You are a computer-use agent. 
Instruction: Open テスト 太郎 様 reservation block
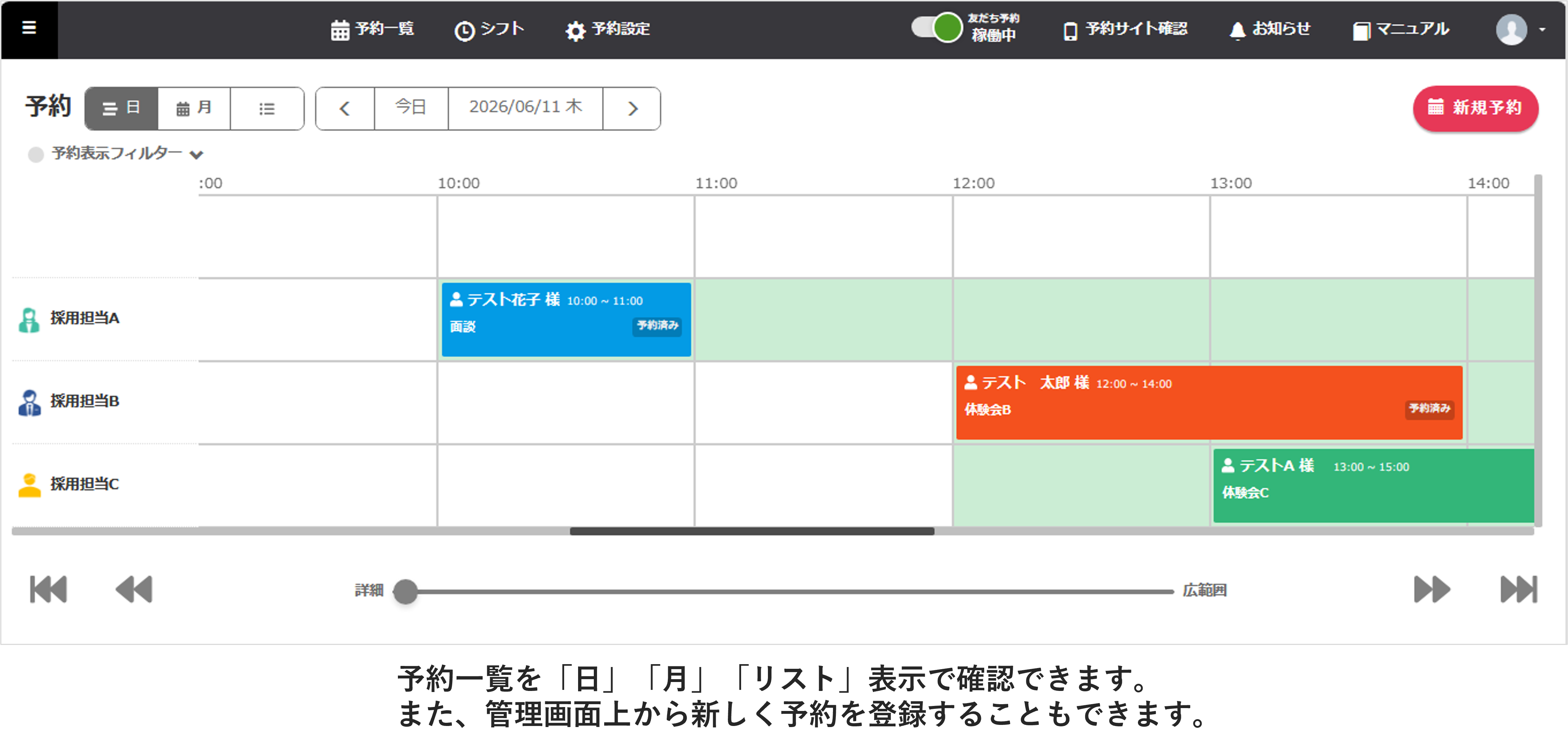(x=1209, y=402)
